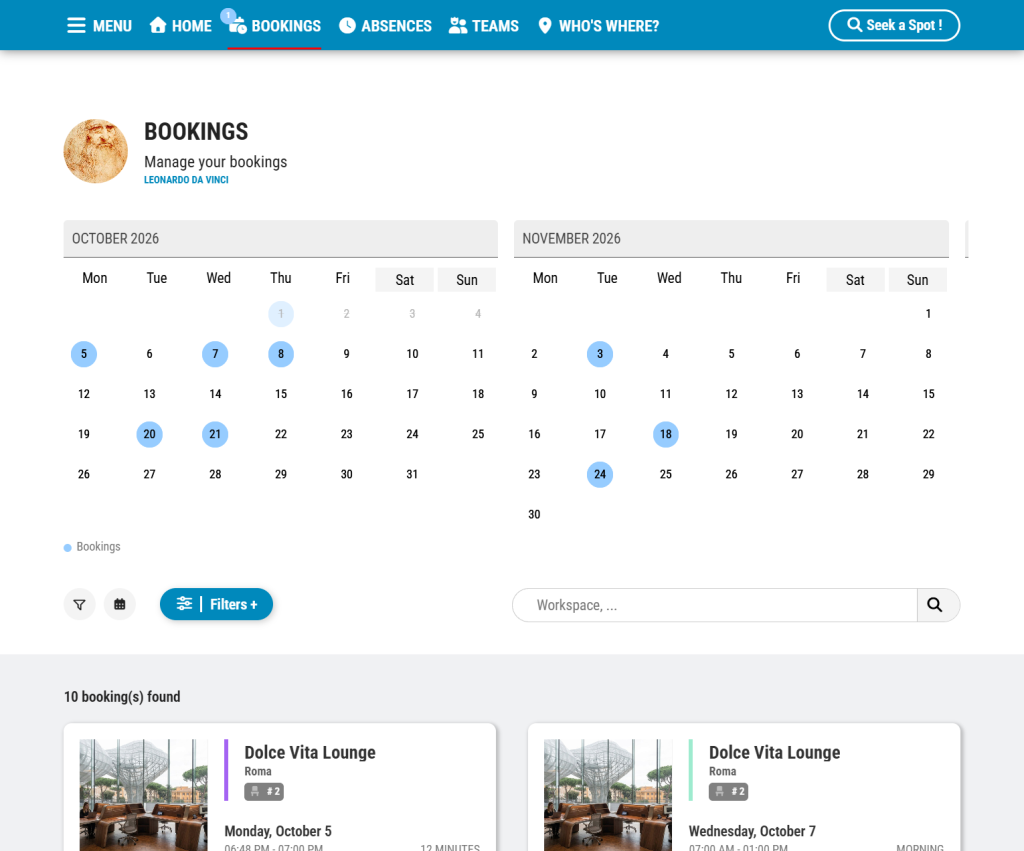Click the bookings notification badge
The image size is (1024, 851).
point(228,15)
